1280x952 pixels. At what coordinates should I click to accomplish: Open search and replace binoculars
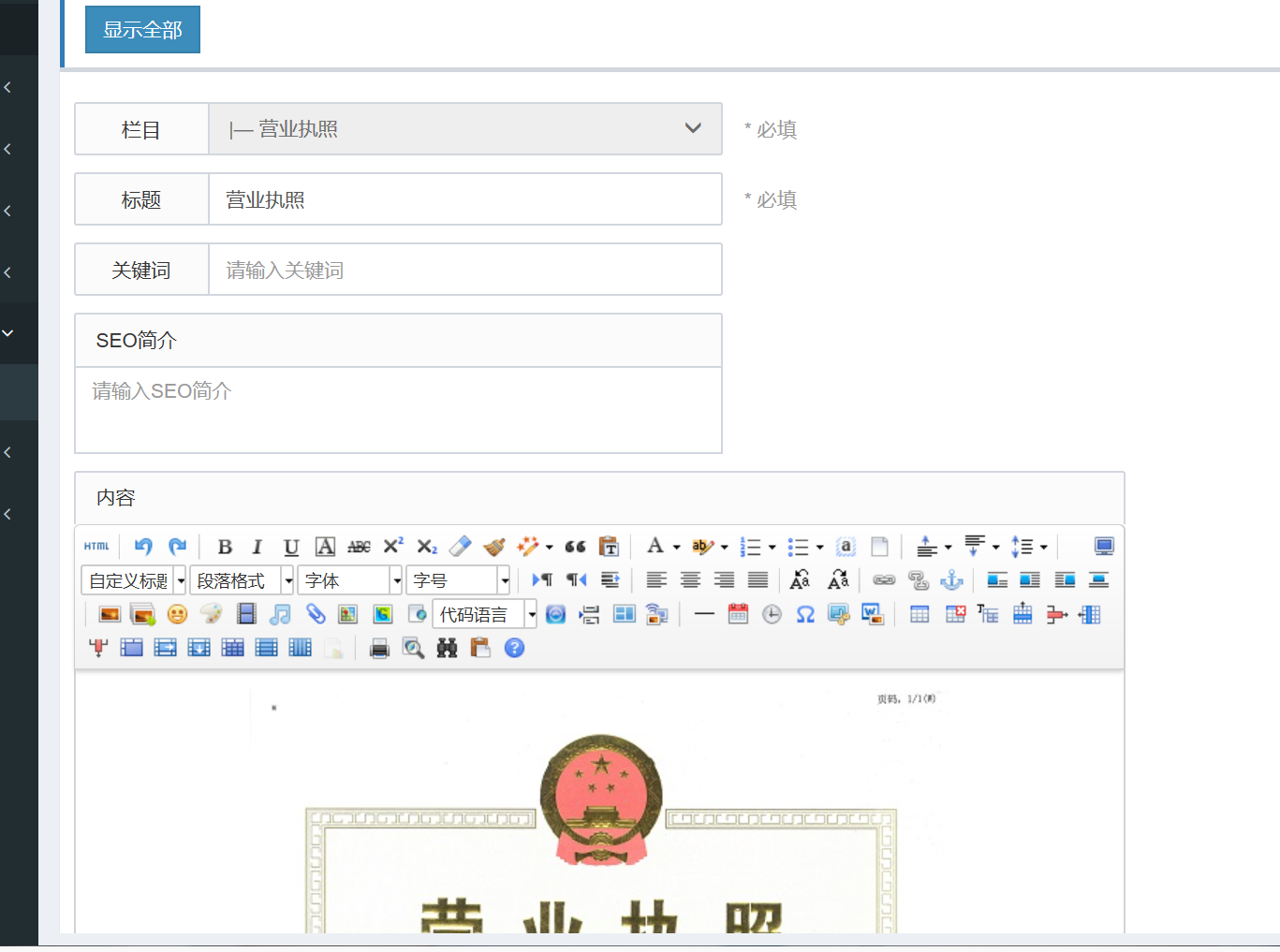pyautogui.click(x=447, y=648)
